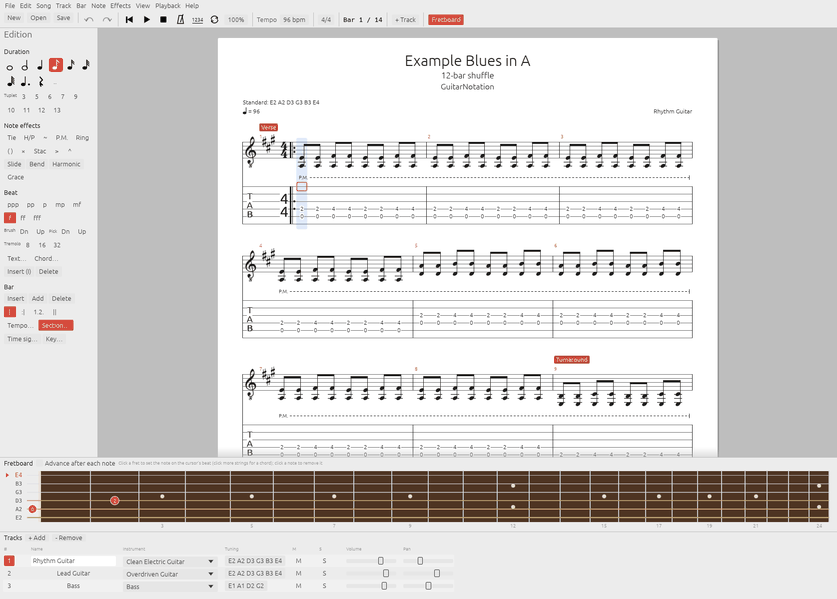Viewport: 837px width, 599px height.
Task: Open Rhythm Guitar tuning selector
Action: [x=255, y=561]
